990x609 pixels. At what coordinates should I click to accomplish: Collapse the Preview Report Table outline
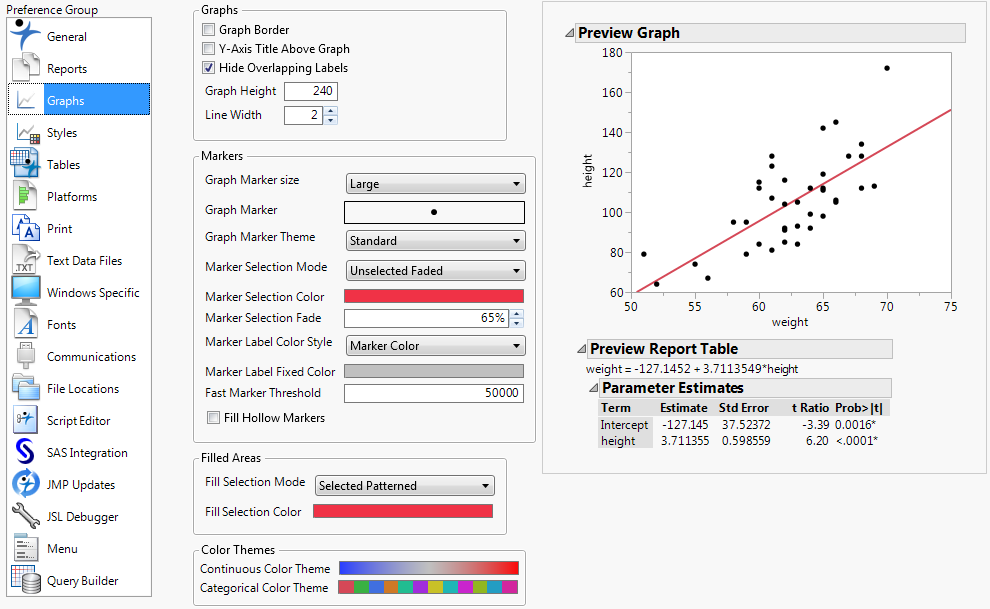[x=581, y=349]
